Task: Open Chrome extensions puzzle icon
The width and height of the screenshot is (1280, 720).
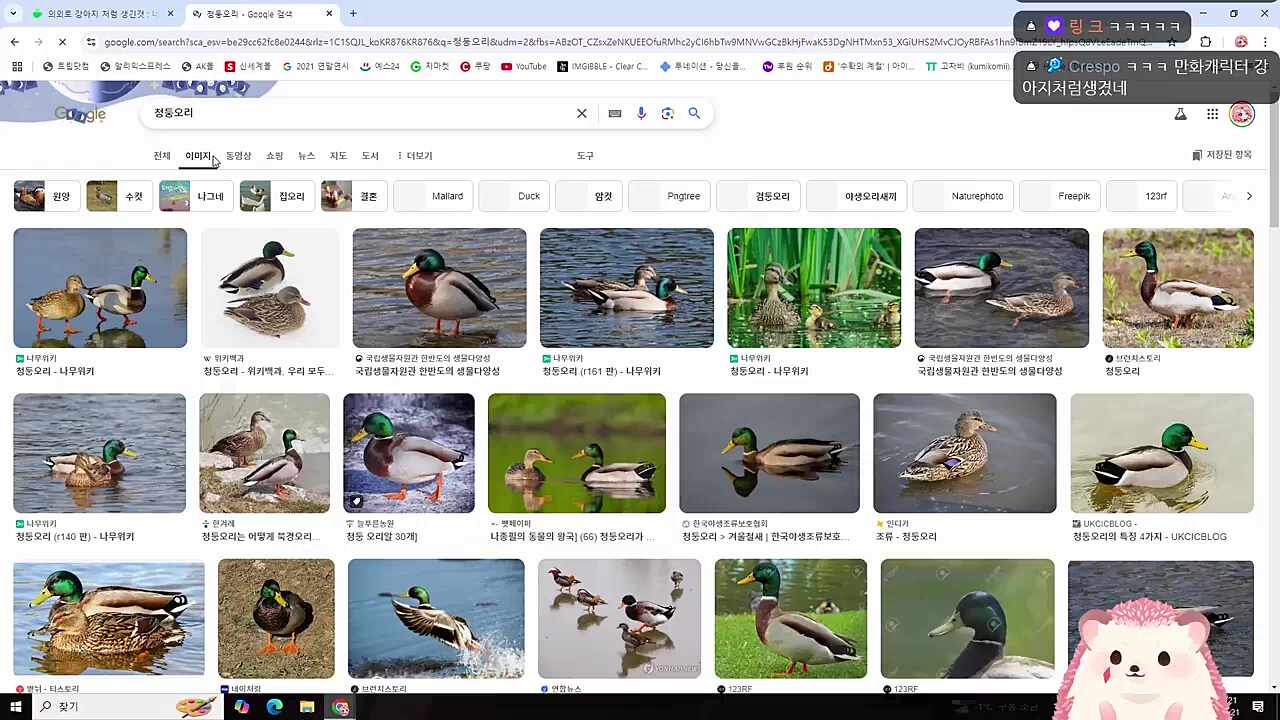Action: (1205, 42)
